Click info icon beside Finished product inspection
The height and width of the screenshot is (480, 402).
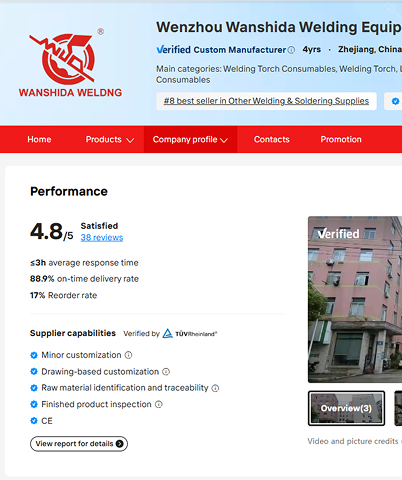click(x=159, y=404)
